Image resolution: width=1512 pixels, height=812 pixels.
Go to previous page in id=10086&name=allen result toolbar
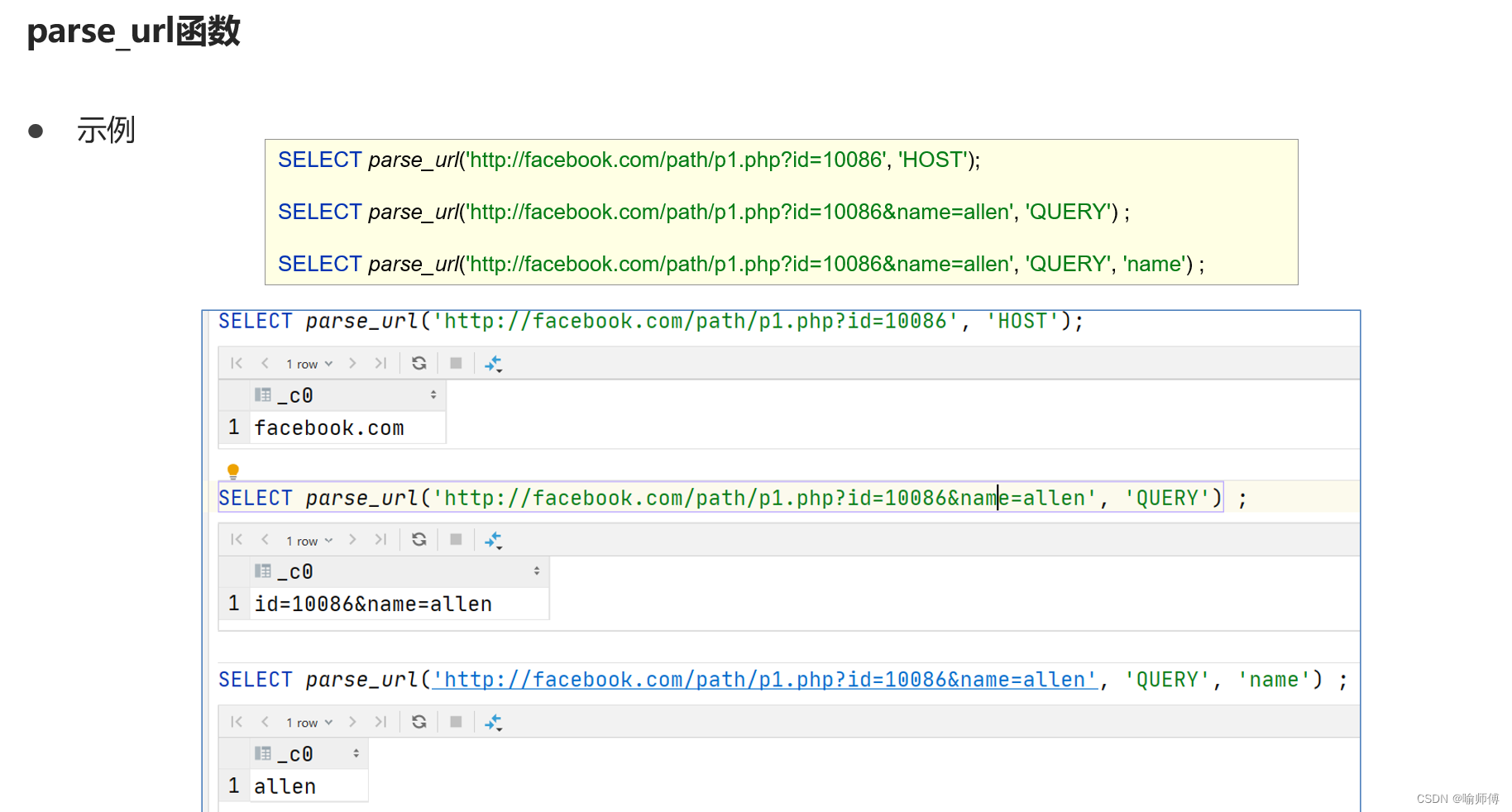coord(265,540)
